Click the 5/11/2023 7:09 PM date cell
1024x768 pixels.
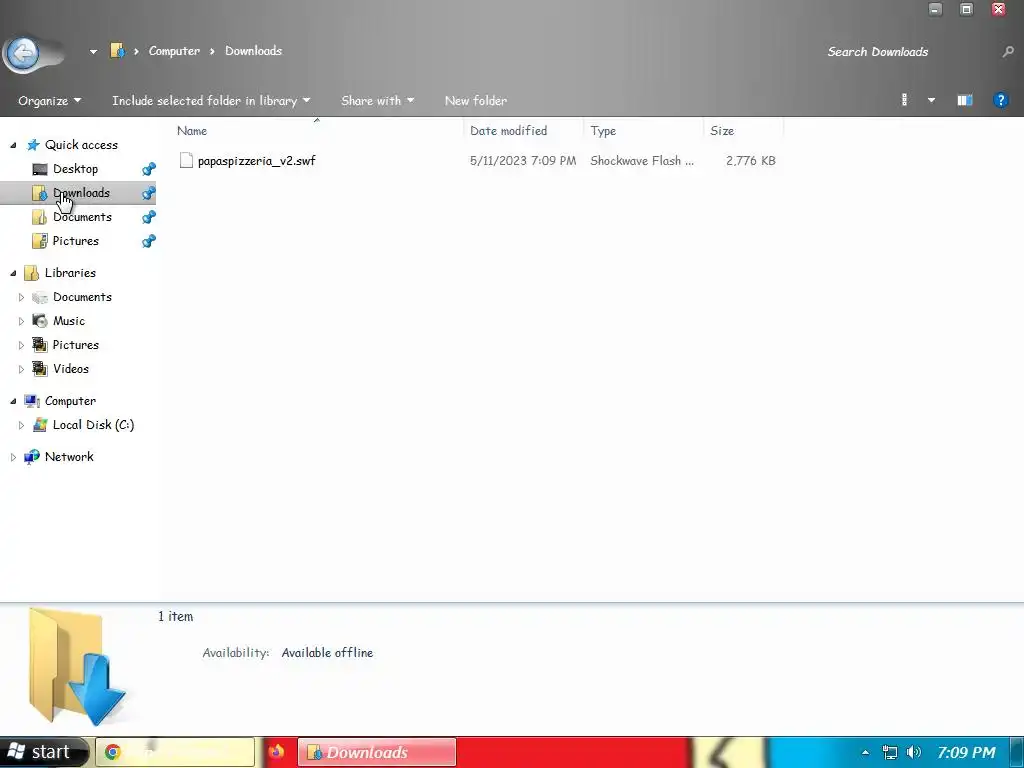pos(523,161)
